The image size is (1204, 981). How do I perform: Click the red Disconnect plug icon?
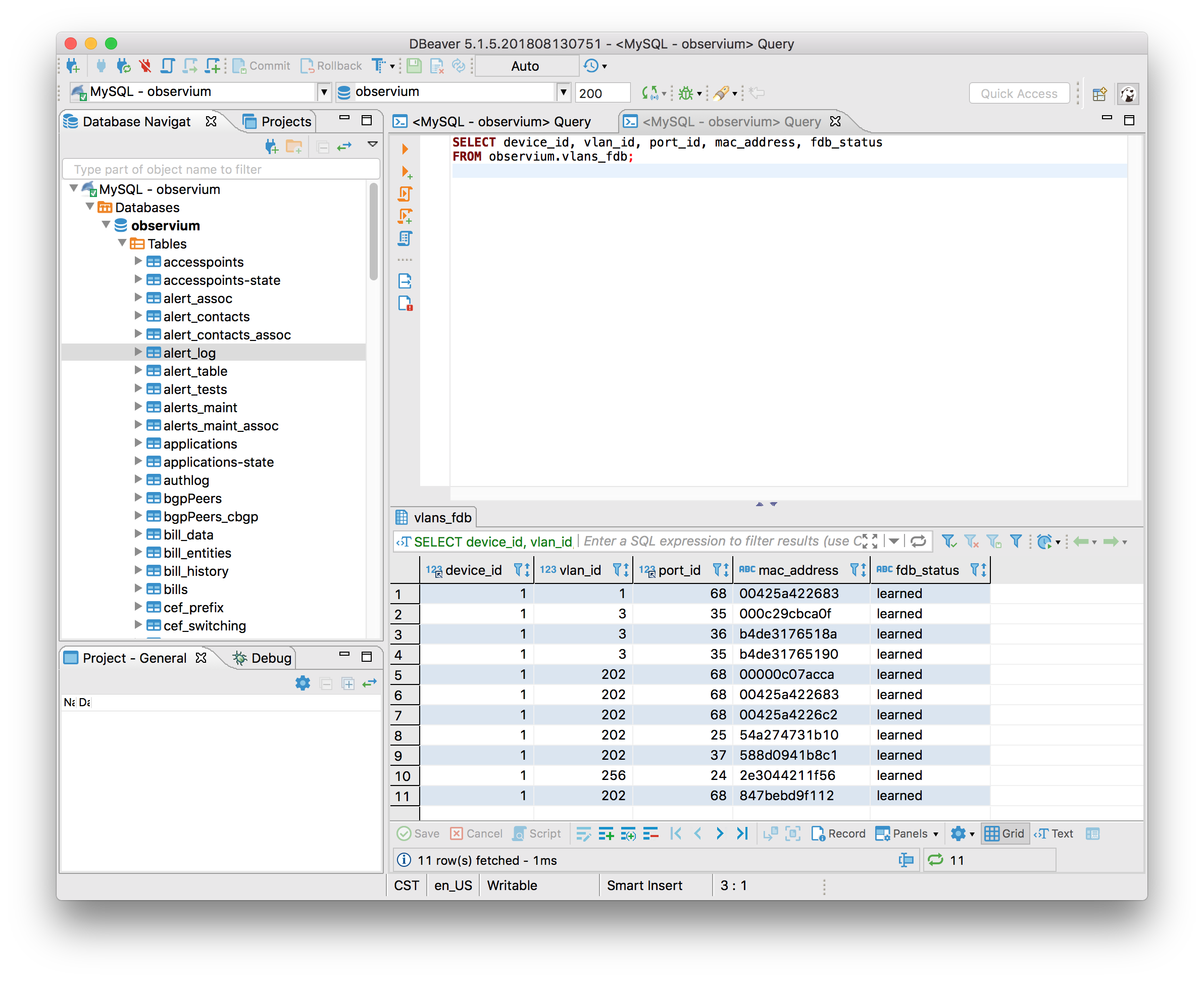tap(145, 66)
